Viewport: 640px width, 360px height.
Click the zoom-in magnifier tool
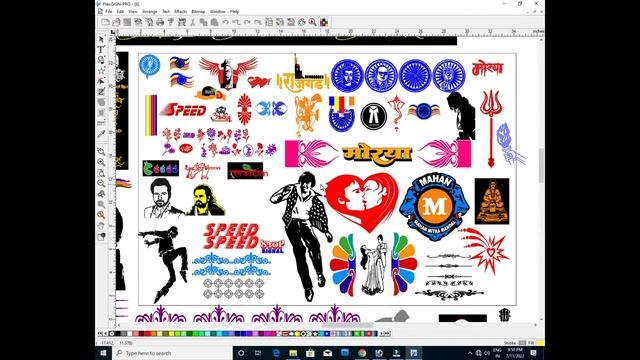point(101,162)
